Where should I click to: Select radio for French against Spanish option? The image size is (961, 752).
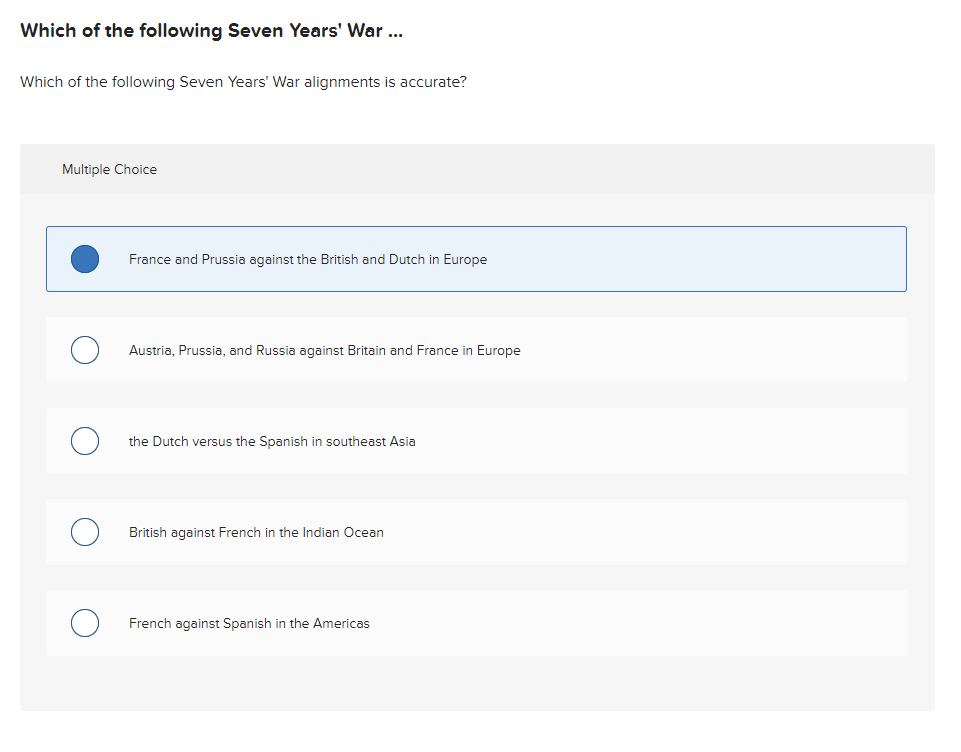(x=85, y=623)
